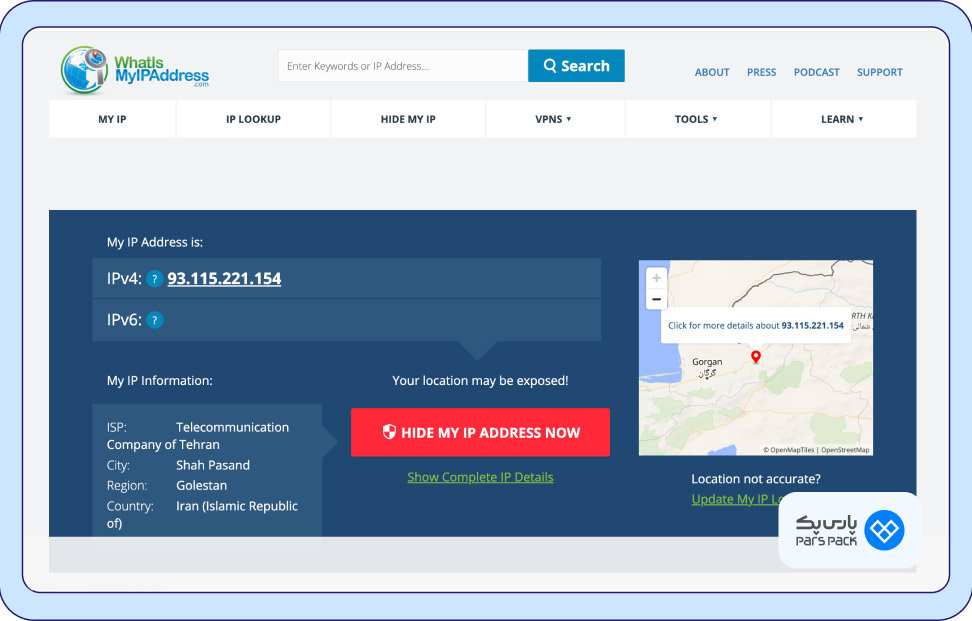Click the blue Search button
Image resolution: width=972 pixels, height=621 pixels.
pyautogui.click(x=577, y=66)
